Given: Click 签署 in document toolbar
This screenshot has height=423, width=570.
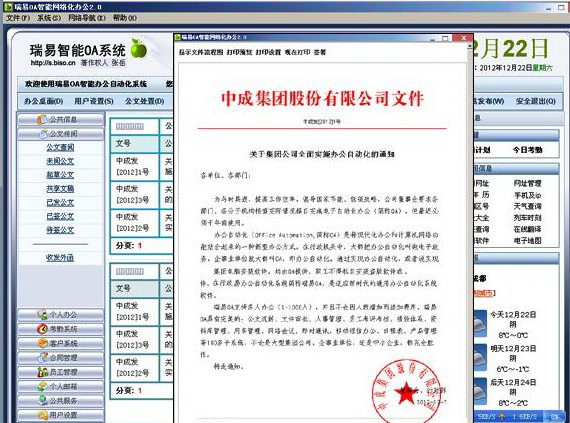Looking at the screenshot, I should tap(320, 52).
